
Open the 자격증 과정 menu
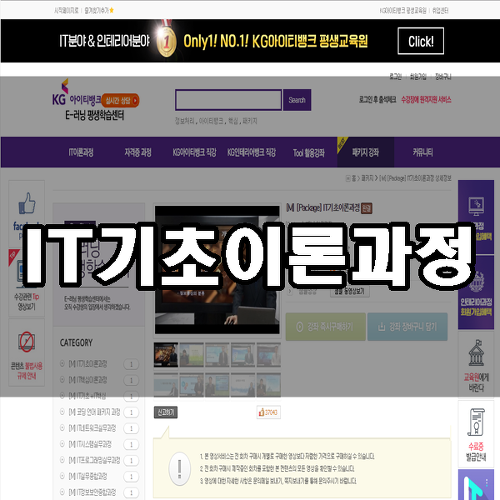[138, 153]
